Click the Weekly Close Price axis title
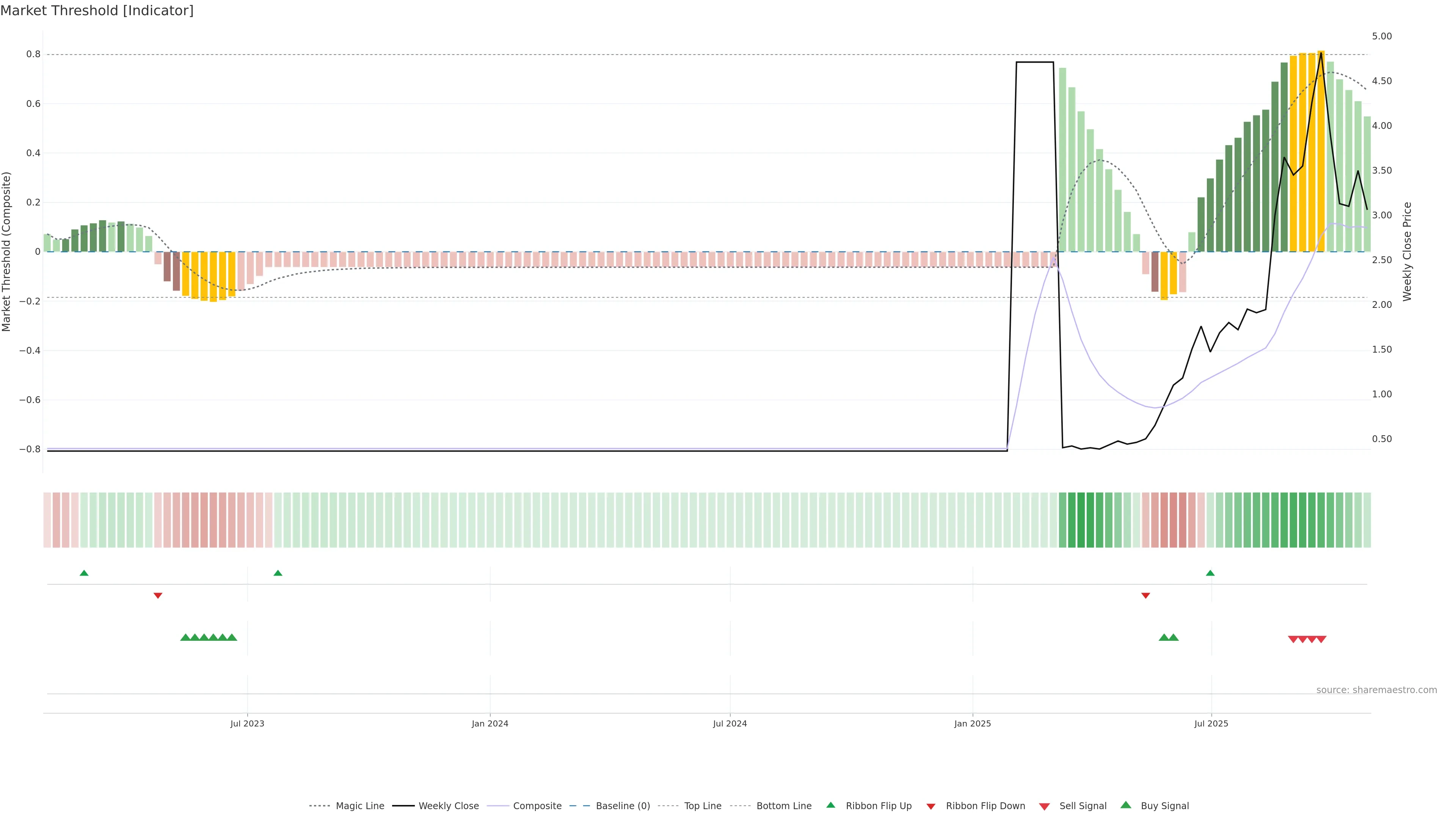Image resolution: width=1456 pixels, height=819 pixels. coord(1407,251)
